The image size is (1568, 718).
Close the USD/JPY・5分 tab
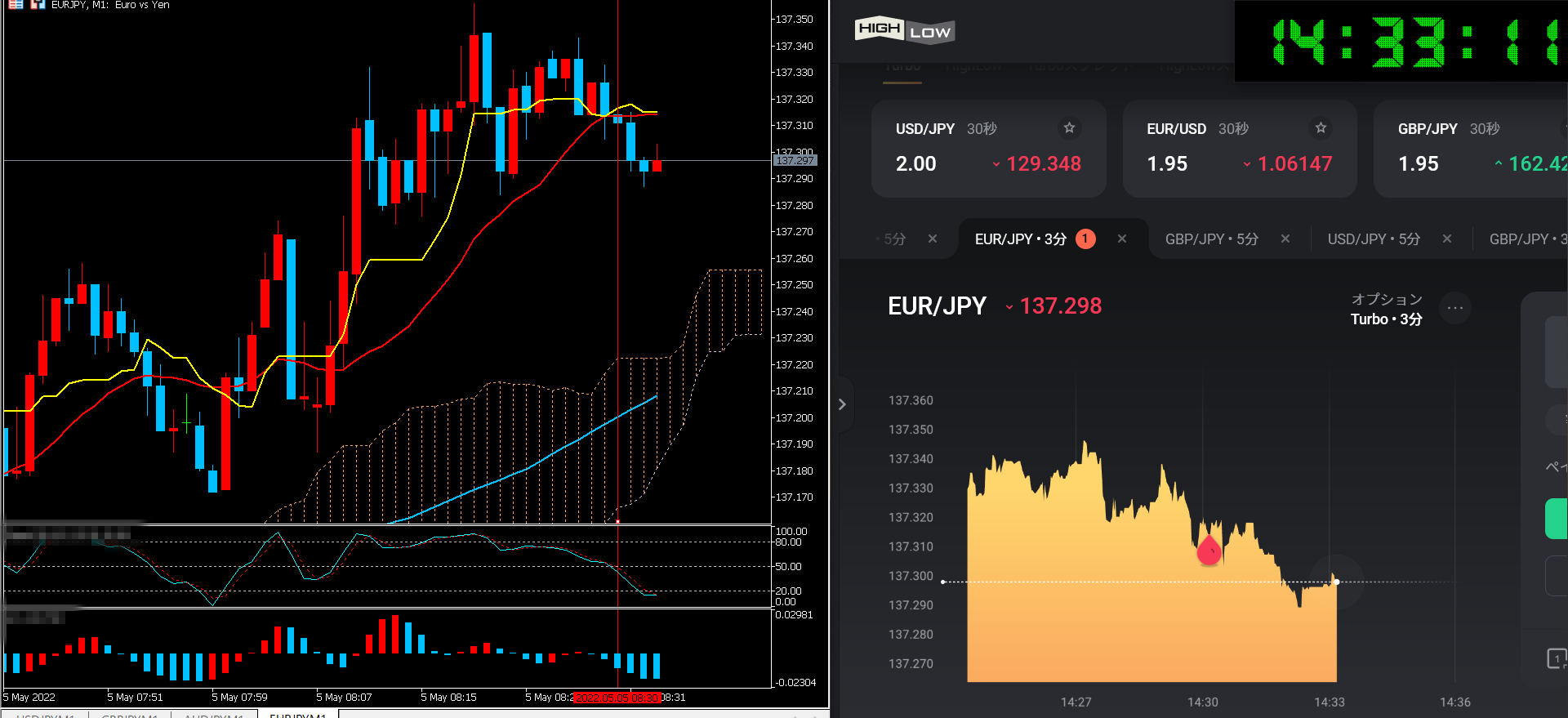coord(1447,239)
